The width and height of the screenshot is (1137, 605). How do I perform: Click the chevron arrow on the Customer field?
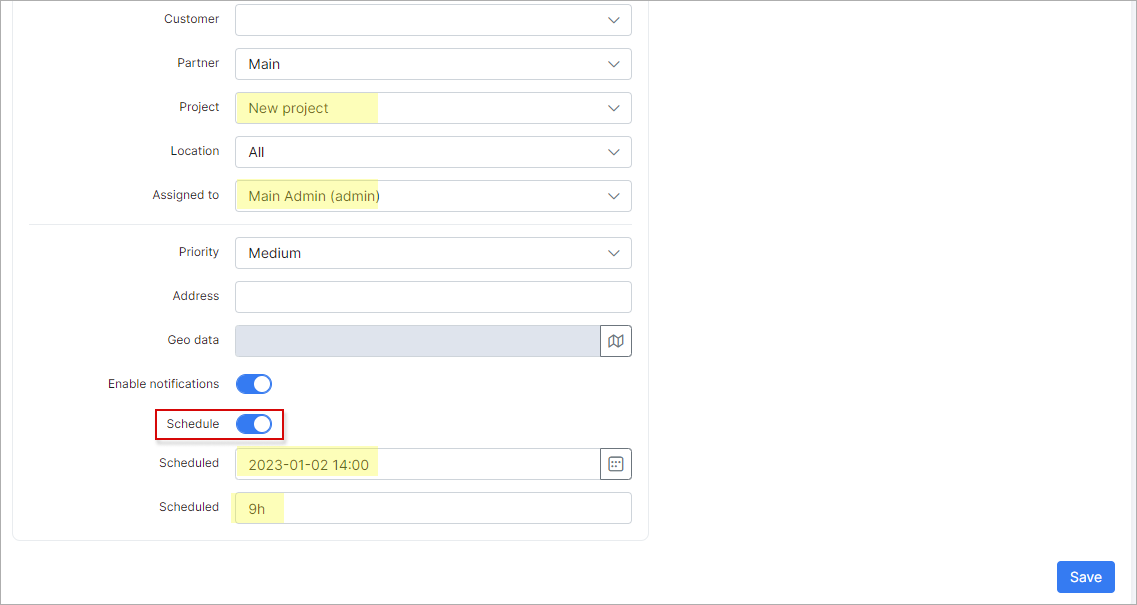(613, 19)
